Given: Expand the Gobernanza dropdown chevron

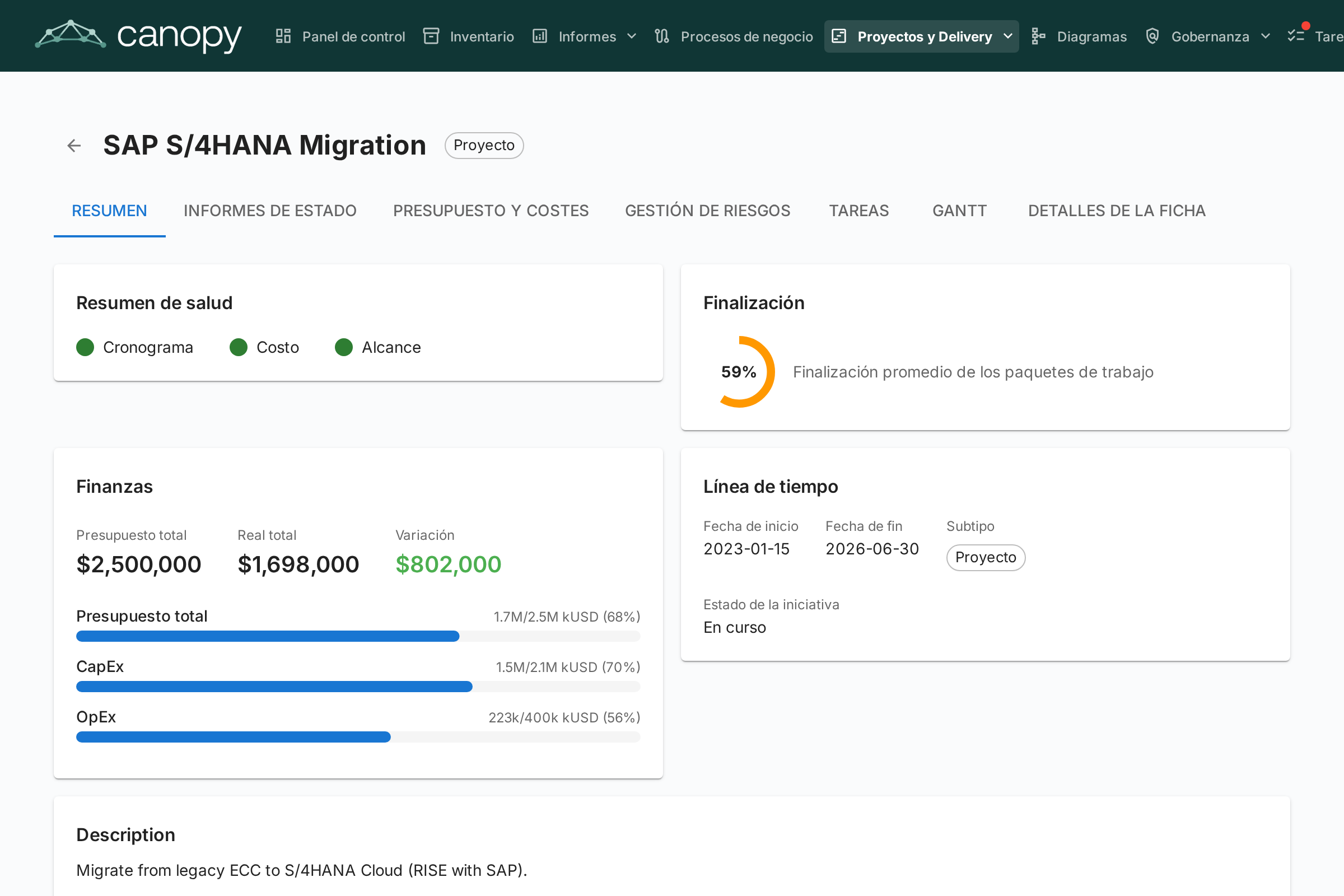Looking at the screenshot, I should pos(1265,36).
